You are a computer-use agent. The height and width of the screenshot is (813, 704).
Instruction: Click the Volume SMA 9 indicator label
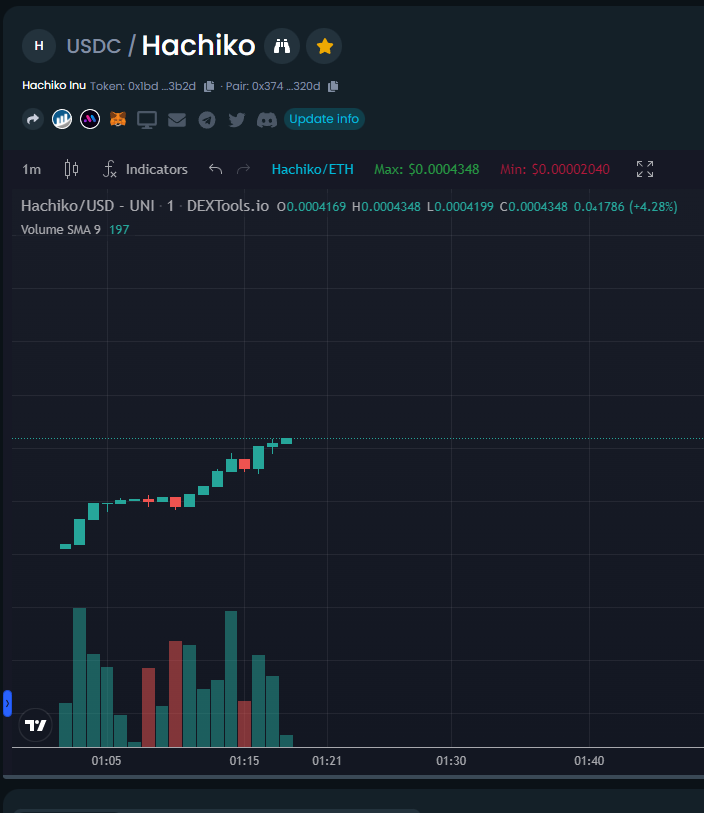coord(61,230)
